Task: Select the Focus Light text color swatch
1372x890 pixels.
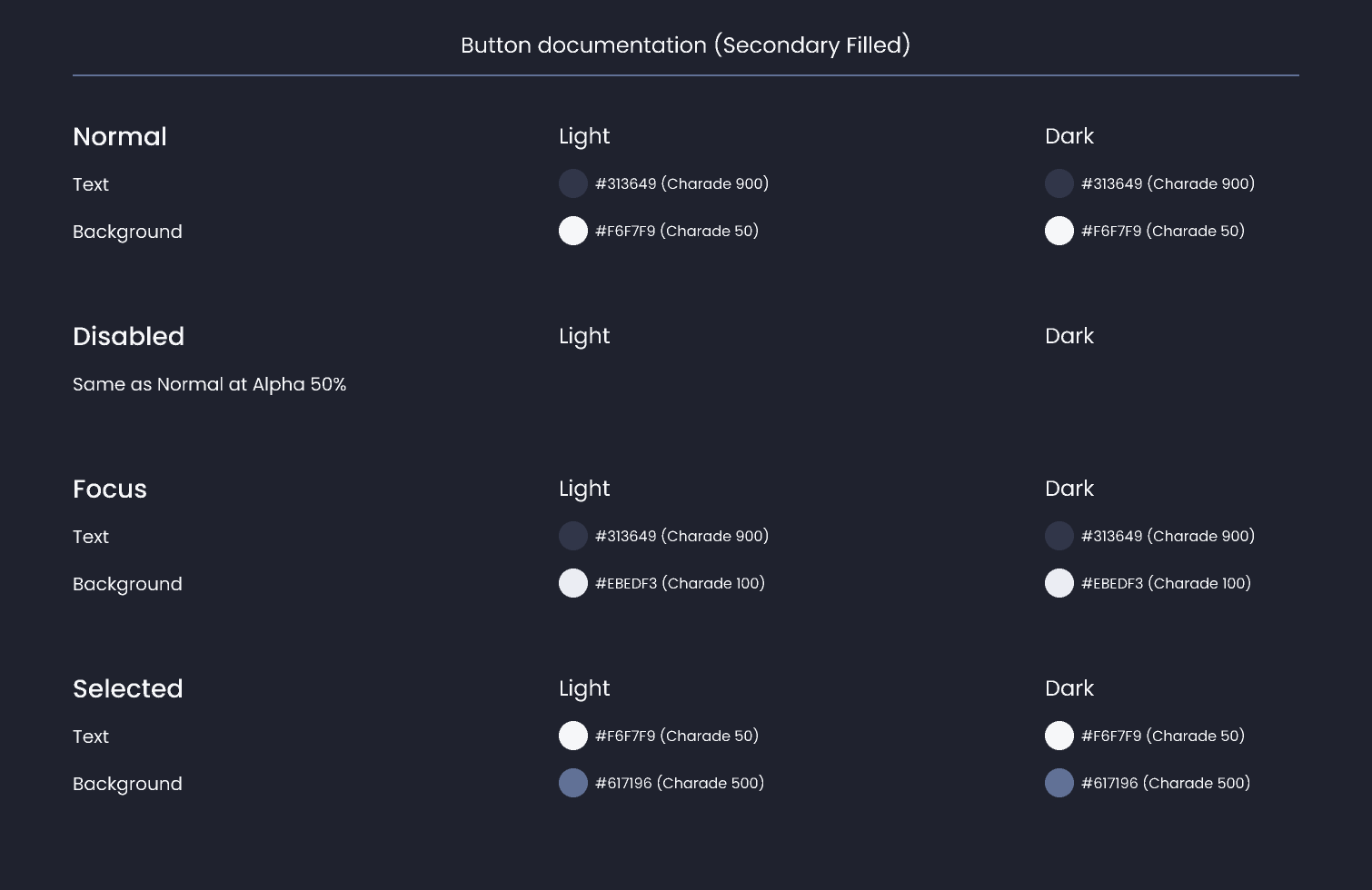Action: [573, 536]
